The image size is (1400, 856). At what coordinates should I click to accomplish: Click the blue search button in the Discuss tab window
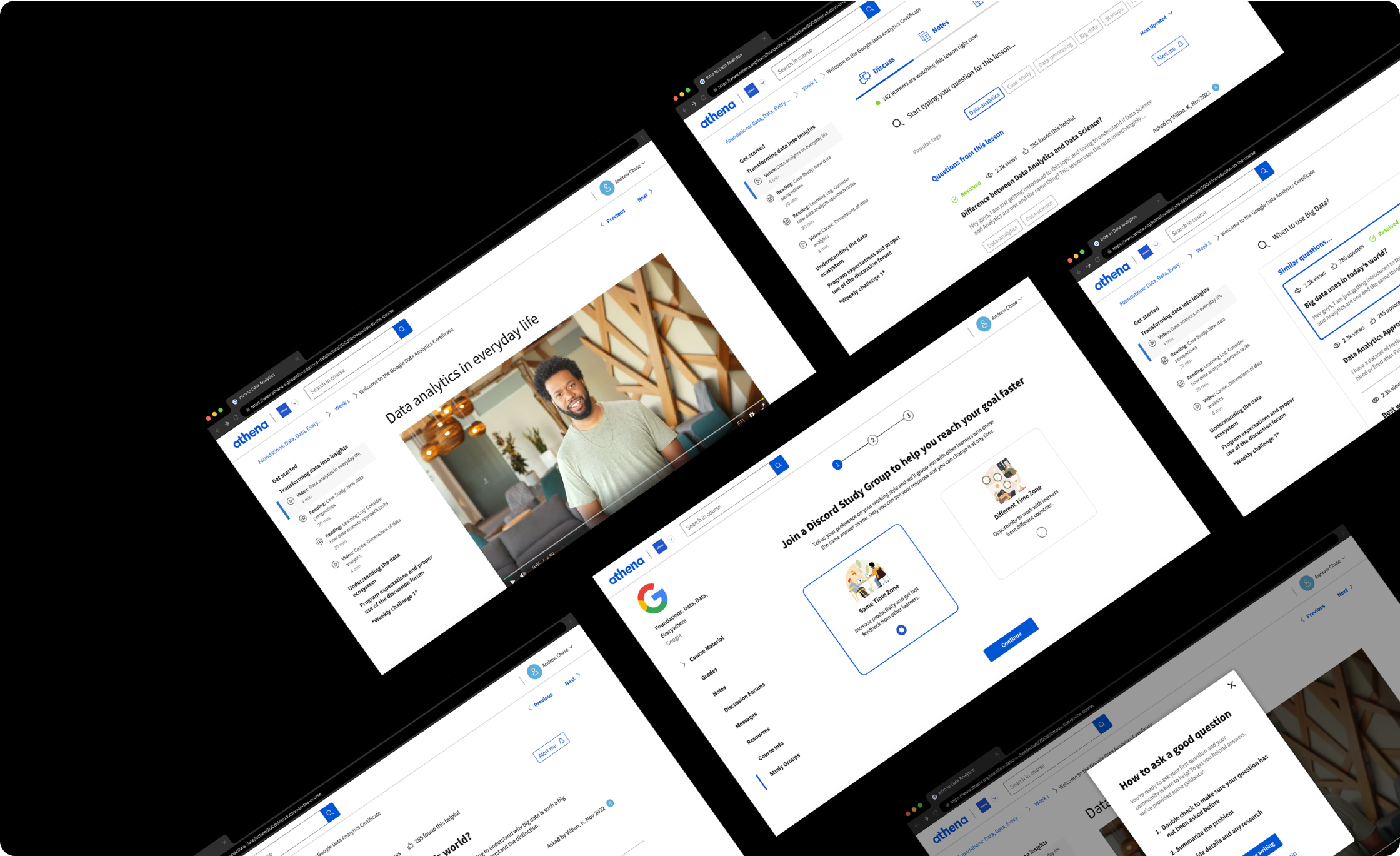pos(870,9)
